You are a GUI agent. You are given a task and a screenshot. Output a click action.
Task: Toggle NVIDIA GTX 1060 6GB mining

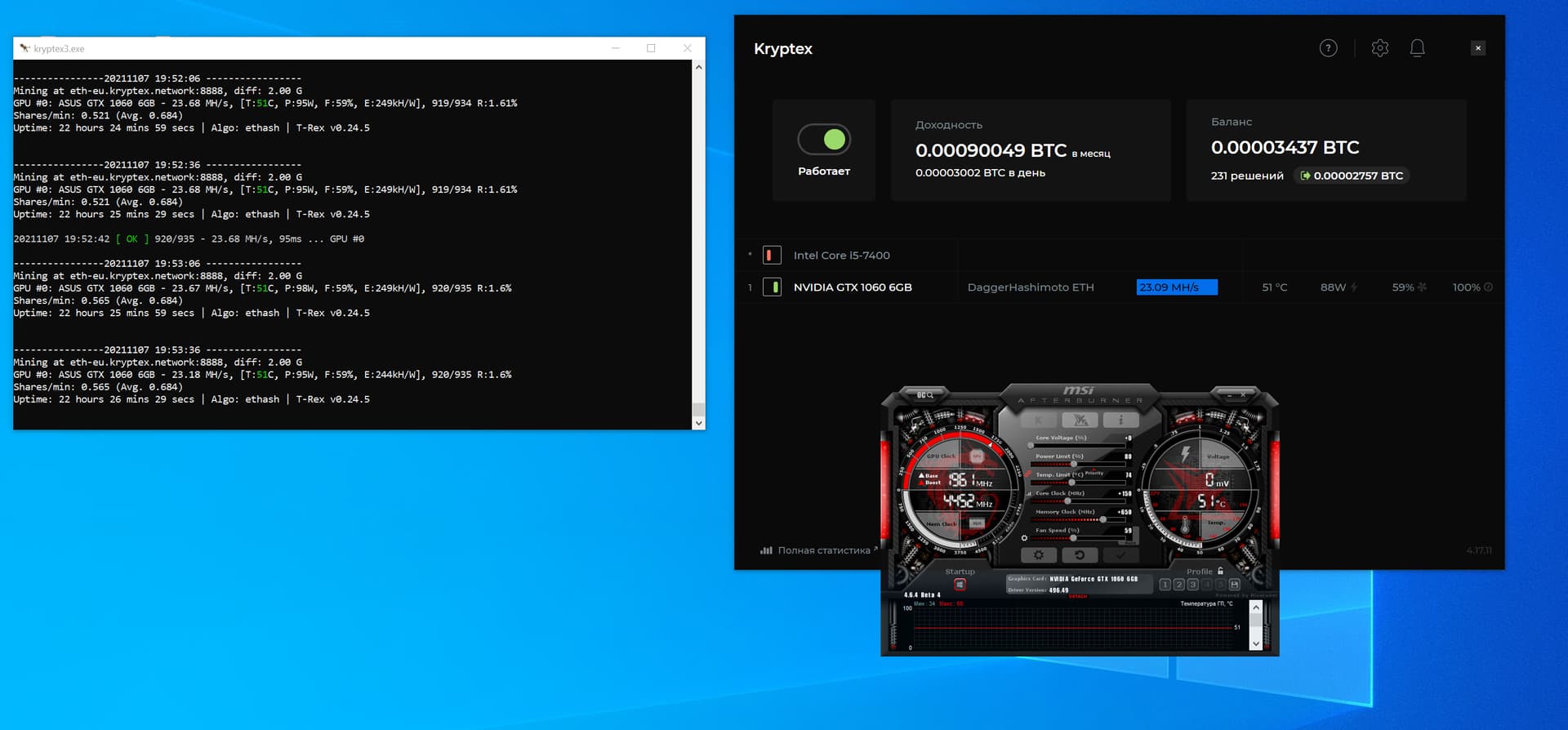pos(772,287)
